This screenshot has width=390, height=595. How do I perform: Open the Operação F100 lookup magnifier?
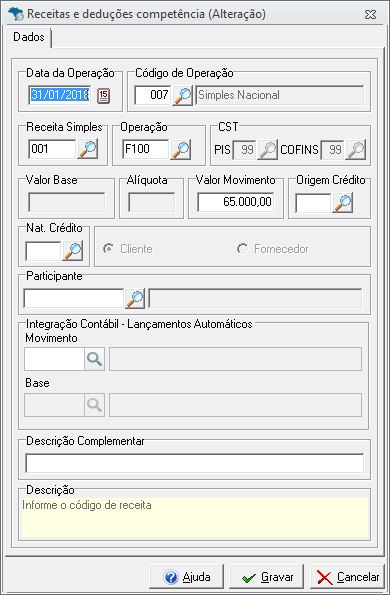coord(181,149)
